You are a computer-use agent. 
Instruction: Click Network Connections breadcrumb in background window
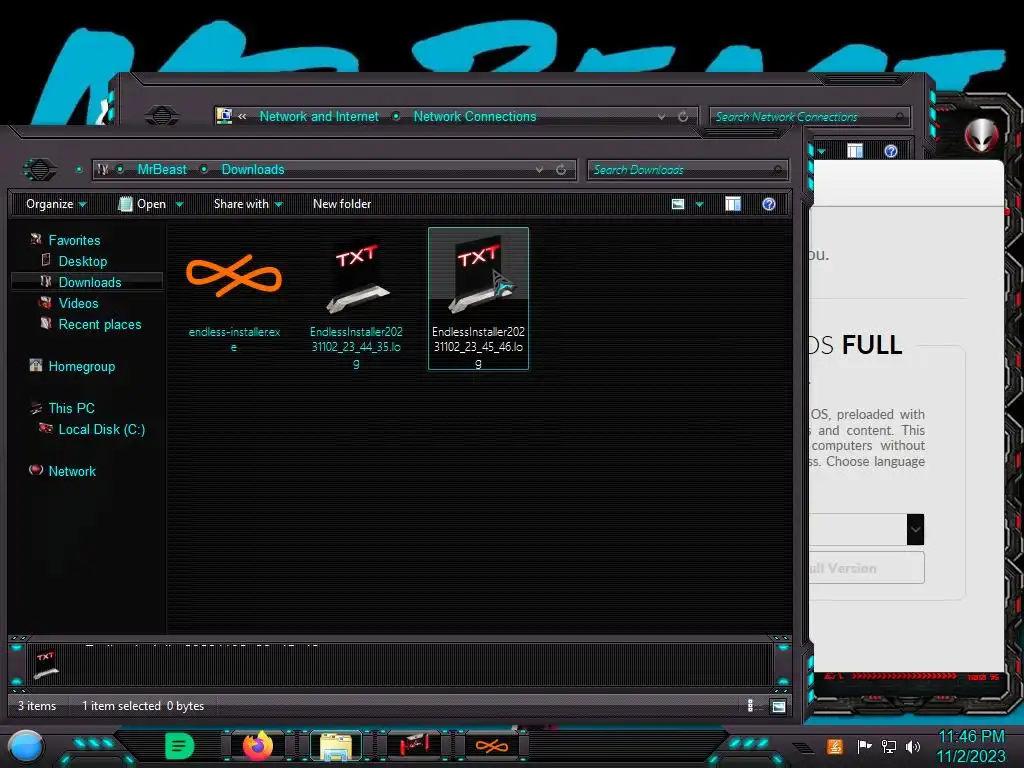(x=475, y=116)
